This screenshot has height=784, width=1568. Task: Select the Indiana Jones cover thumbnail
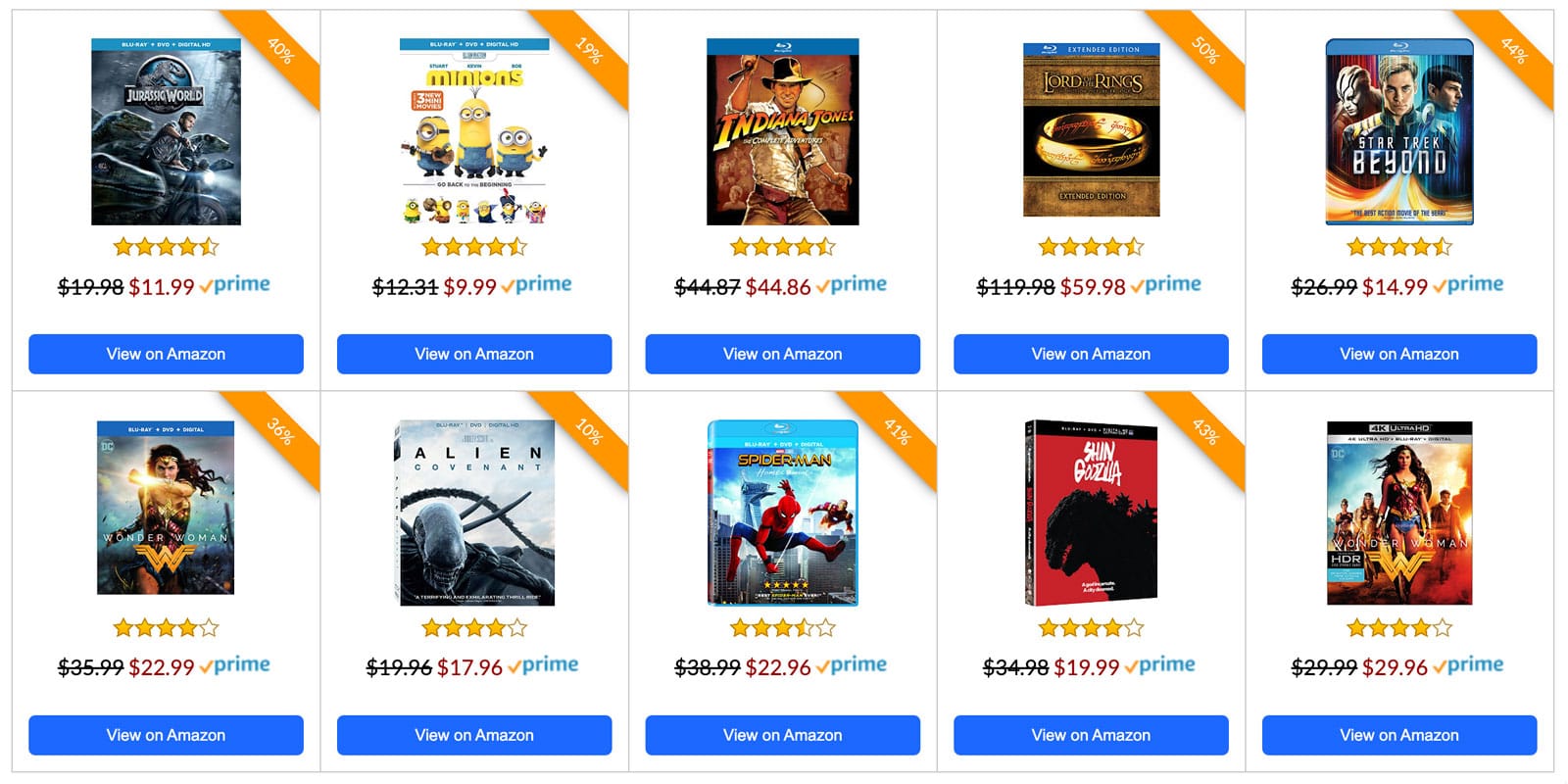(x=783, y=132)
